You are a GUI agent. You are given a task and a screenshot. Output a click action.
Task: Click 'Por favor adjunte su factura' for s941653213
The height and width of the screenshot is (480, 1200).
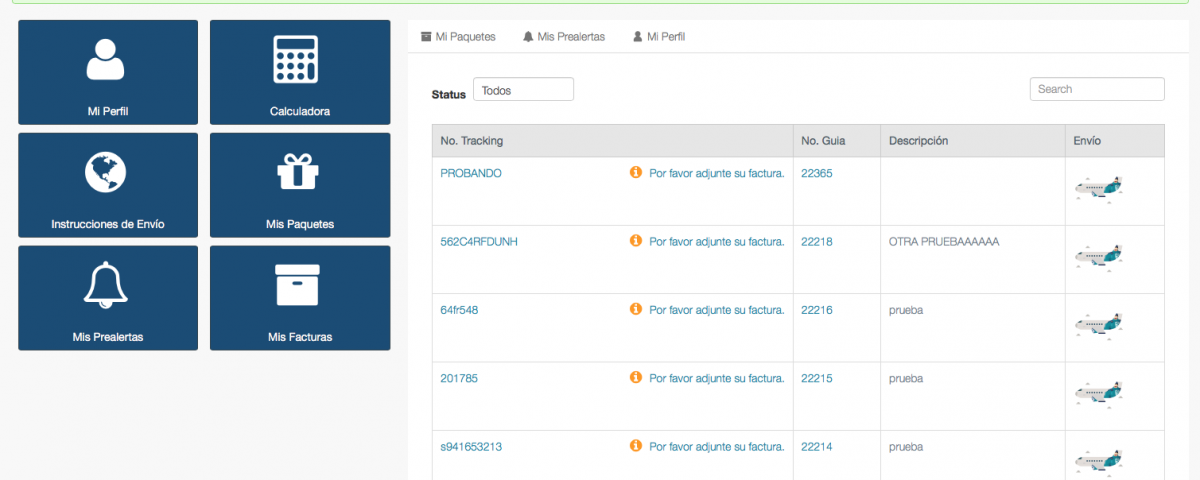tap(717, 447)
